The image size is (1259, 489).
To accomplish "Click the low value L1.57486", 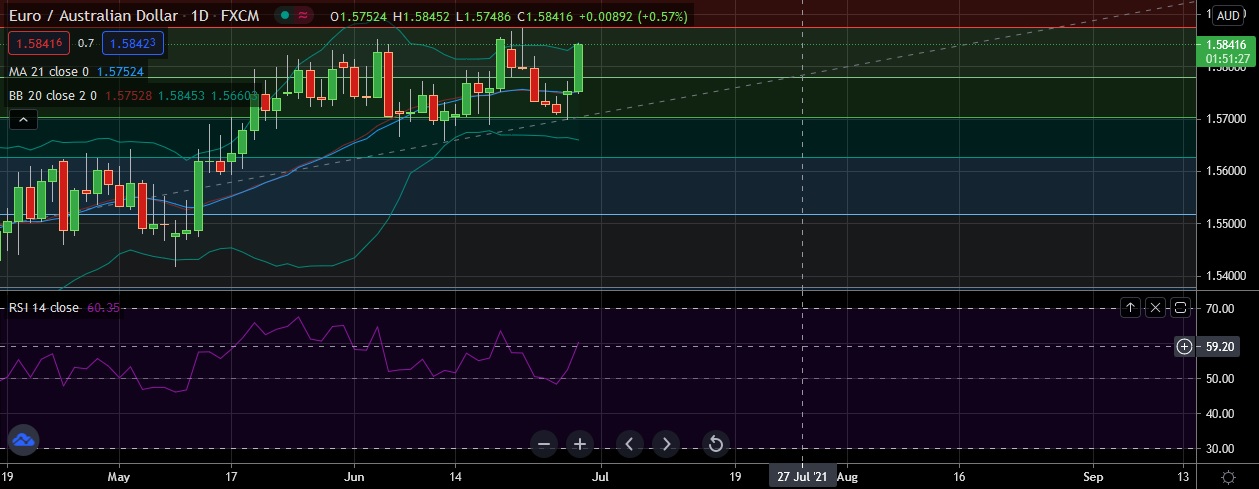I will [x=484, y=16].
